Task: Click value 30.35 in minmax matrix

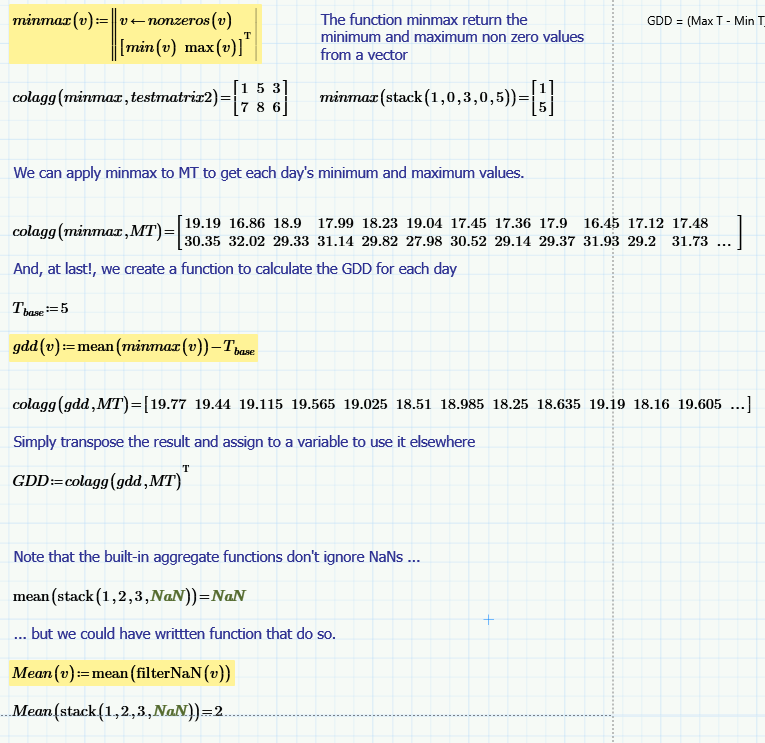Action: pos(202,241)
